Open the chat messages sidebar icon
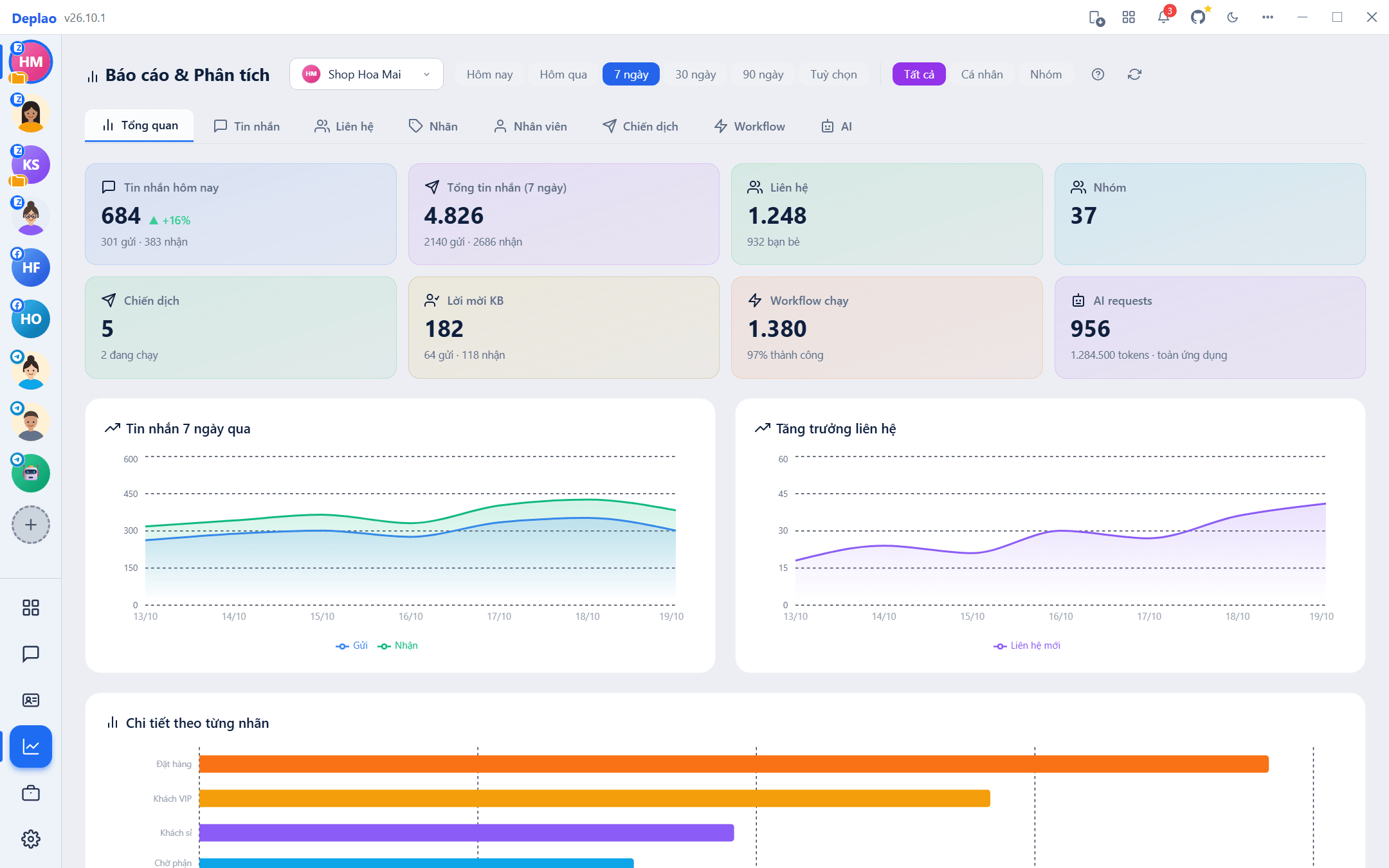The image size is (1389, 868). coord(31,654)
